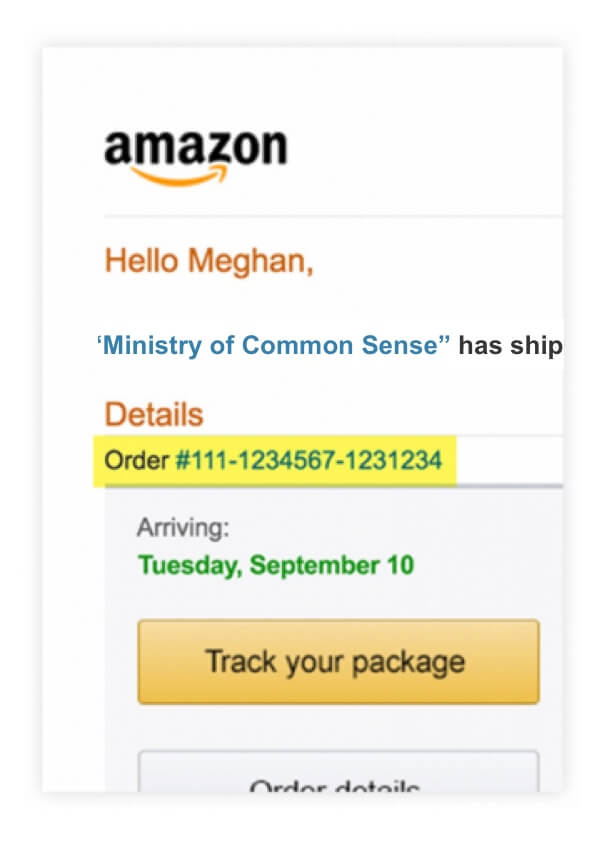The width and height of the screenshot is (604, 850).
Task: Click the name 'Meghan' in the greeting
Action: coord(250,261)
